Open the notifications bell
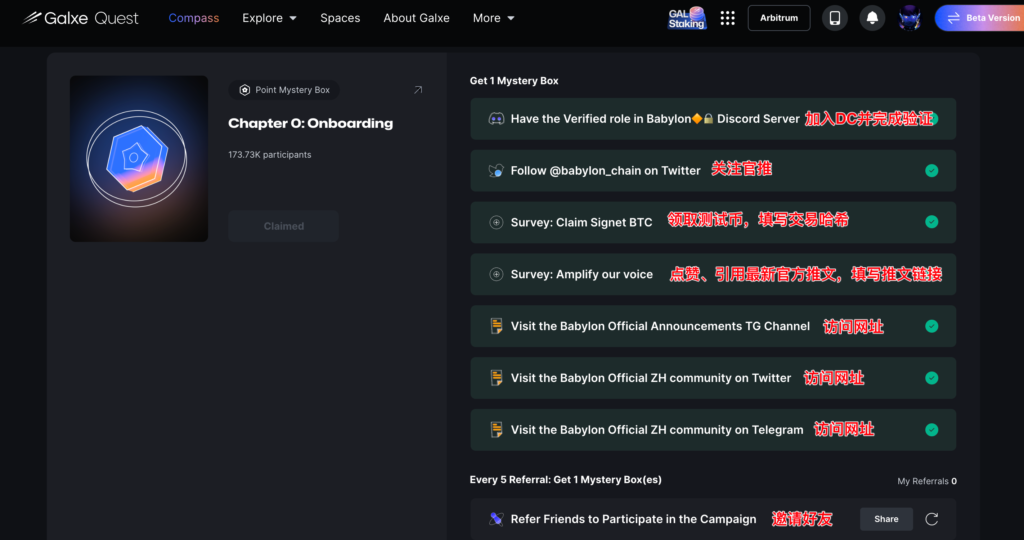 point(872,18)
